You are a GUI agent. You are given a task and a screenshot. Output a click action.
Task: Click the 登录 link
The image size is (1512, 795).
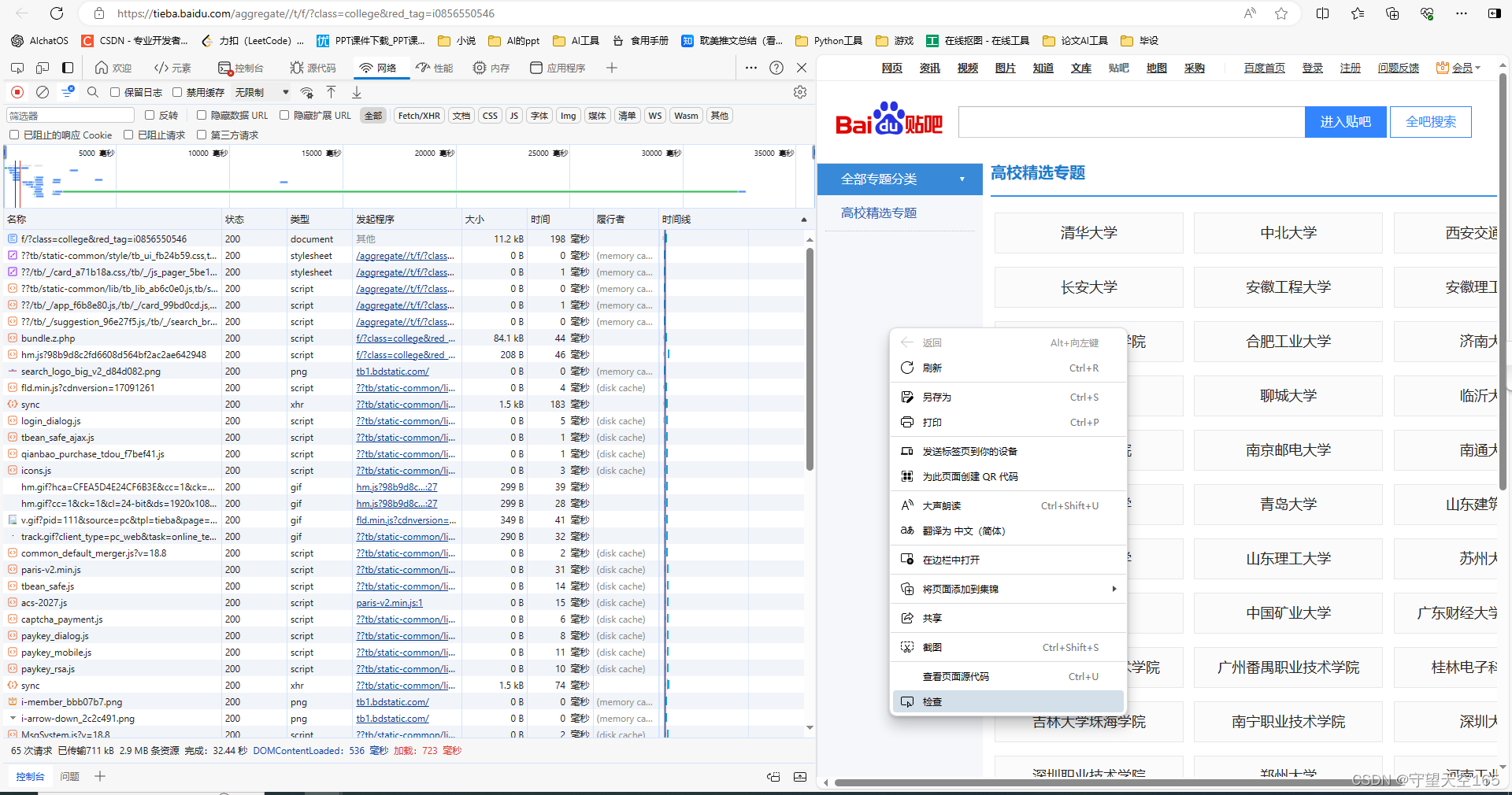pos(1312,68)
